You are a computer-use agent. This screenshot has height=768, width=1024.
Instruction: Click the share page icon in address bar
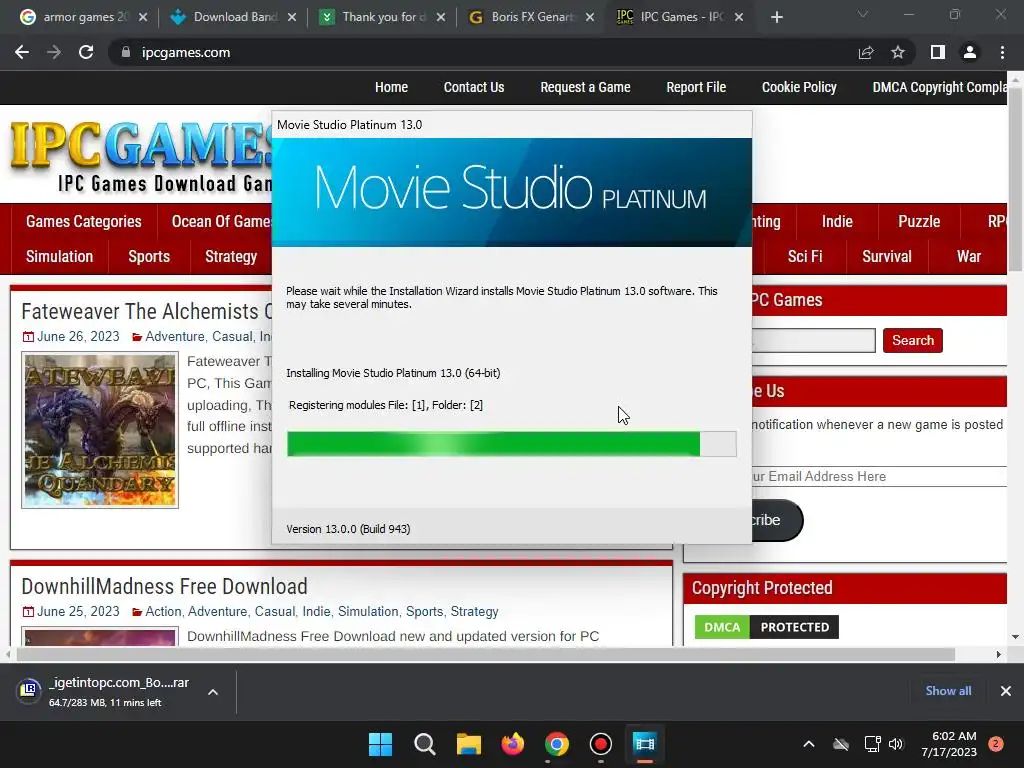pos(866,52)
